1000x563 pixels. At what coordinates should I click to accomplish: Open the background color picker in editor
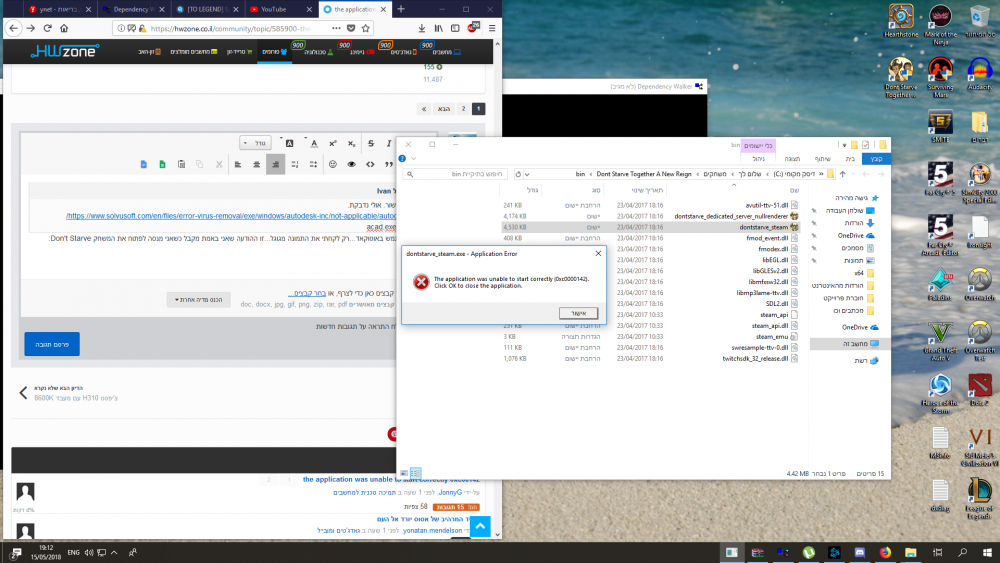click(x=288, y=143)
